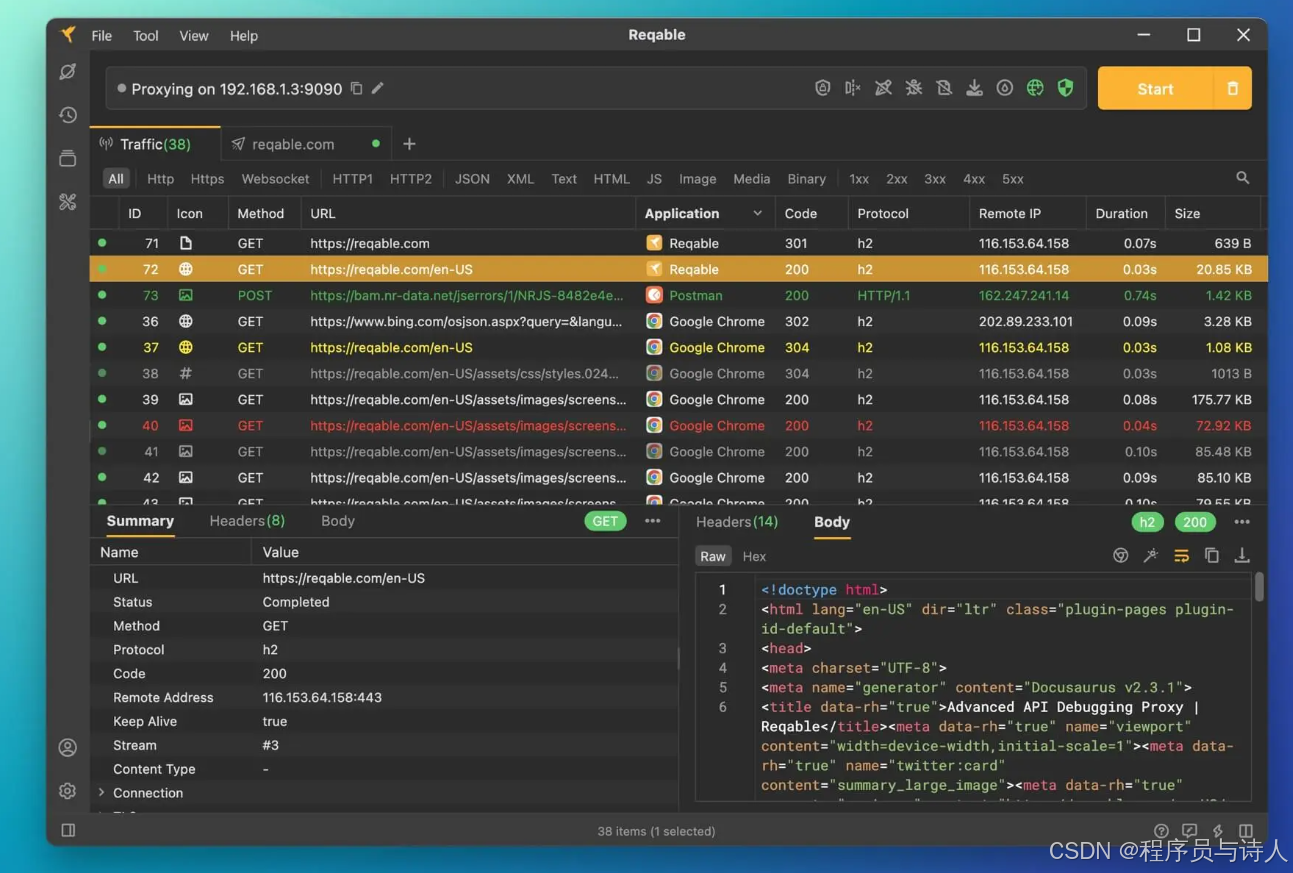Toggle layout icon at status bar right end
1293x873 pixels.
click(x=1246, y=831)
